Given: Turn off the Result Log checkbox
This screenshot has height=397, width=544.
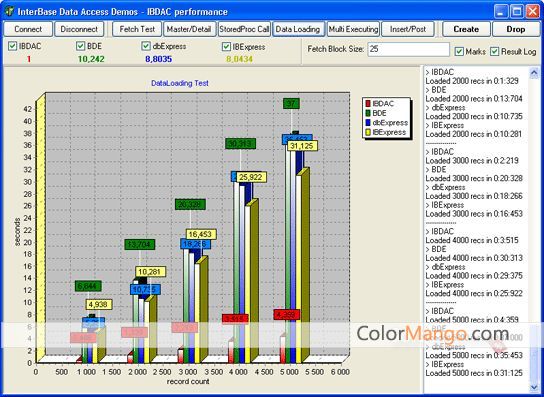Looking at the screenshot, I should click(x=495, y=51).
